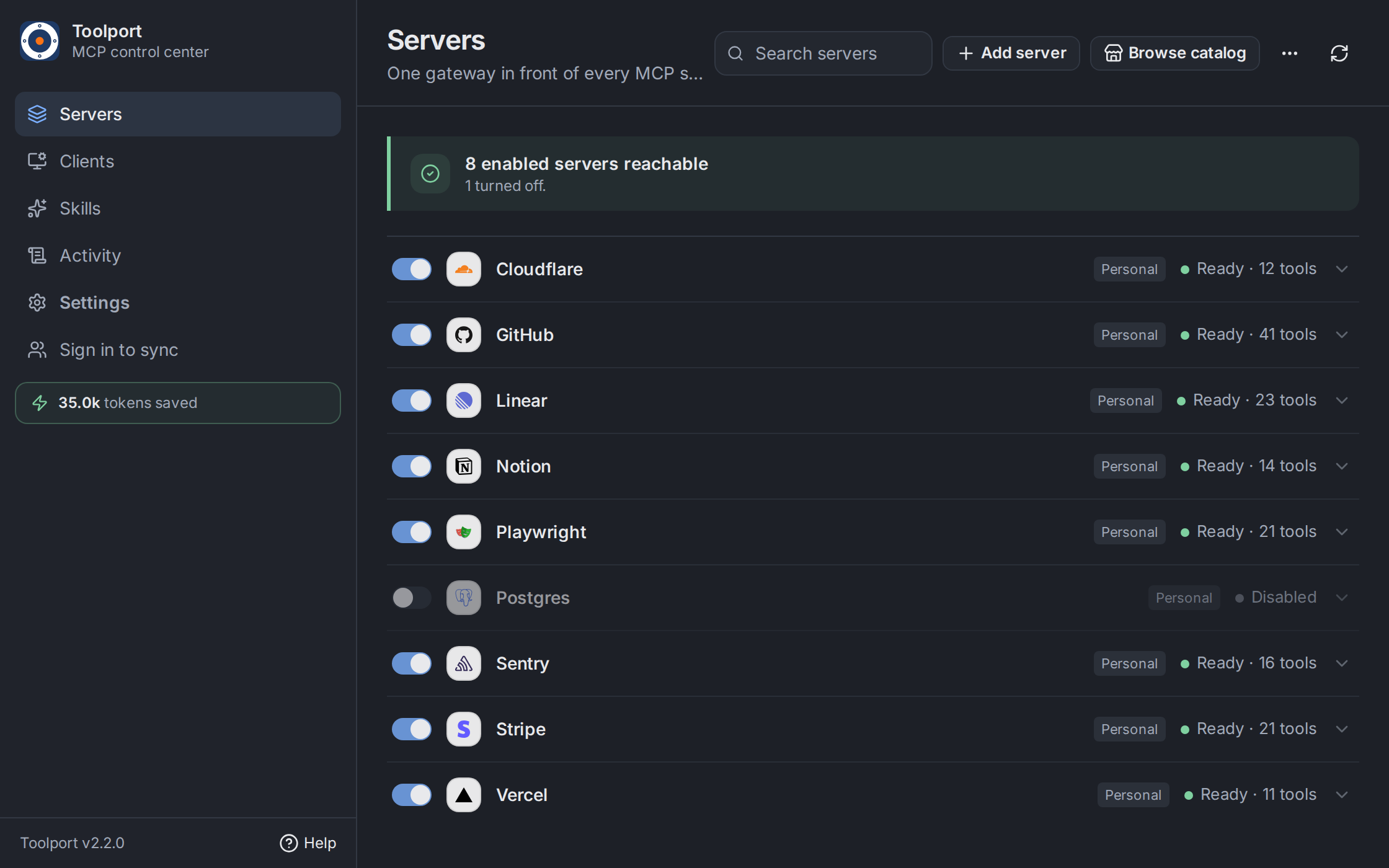Viewport: 1389px width, 868px height.
Task: Click the Linear server icon
Action: click(x=464, y=401)
